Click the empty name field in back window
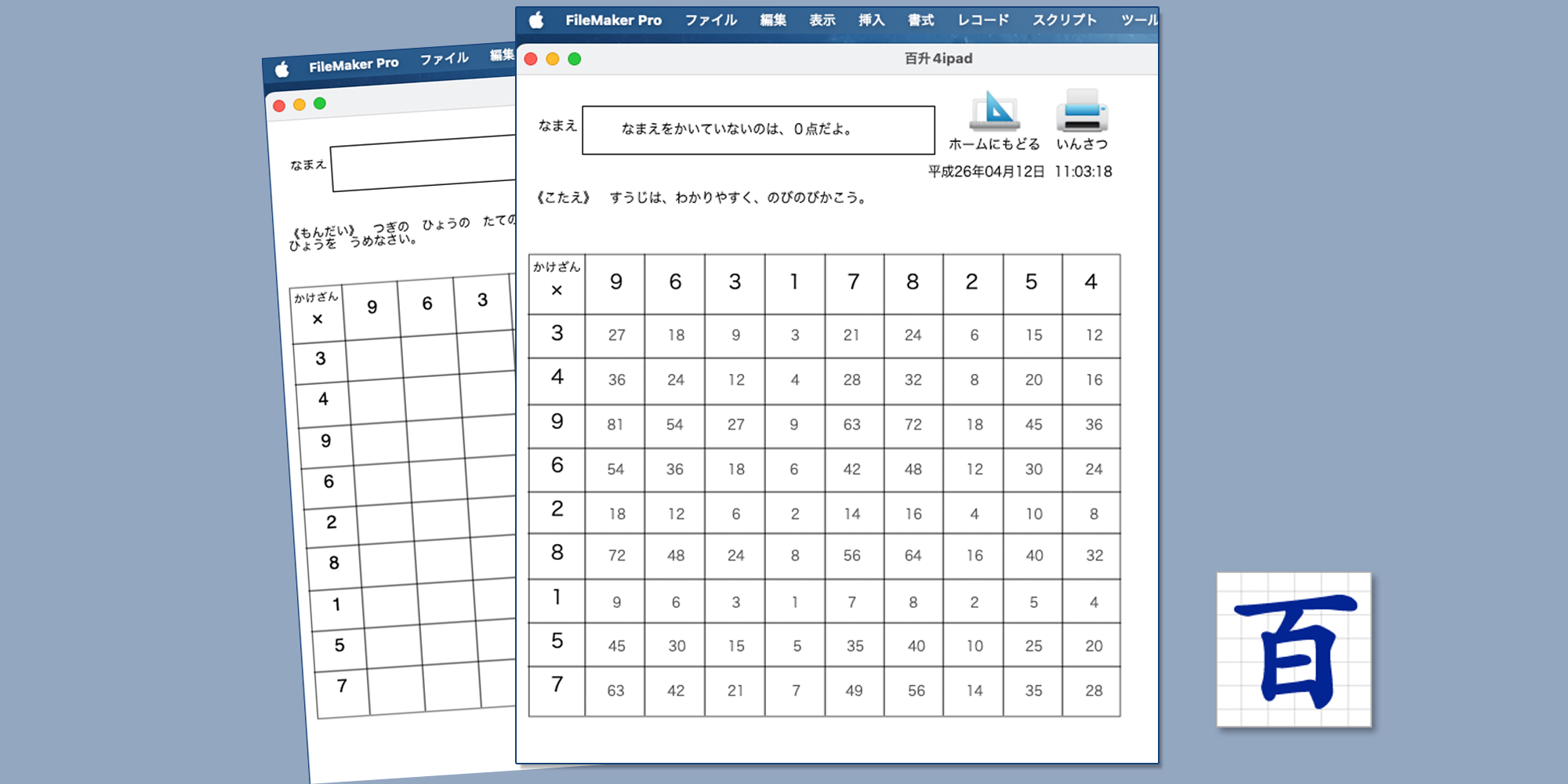This screenshot has width=1568, height=784. (423, 163)
